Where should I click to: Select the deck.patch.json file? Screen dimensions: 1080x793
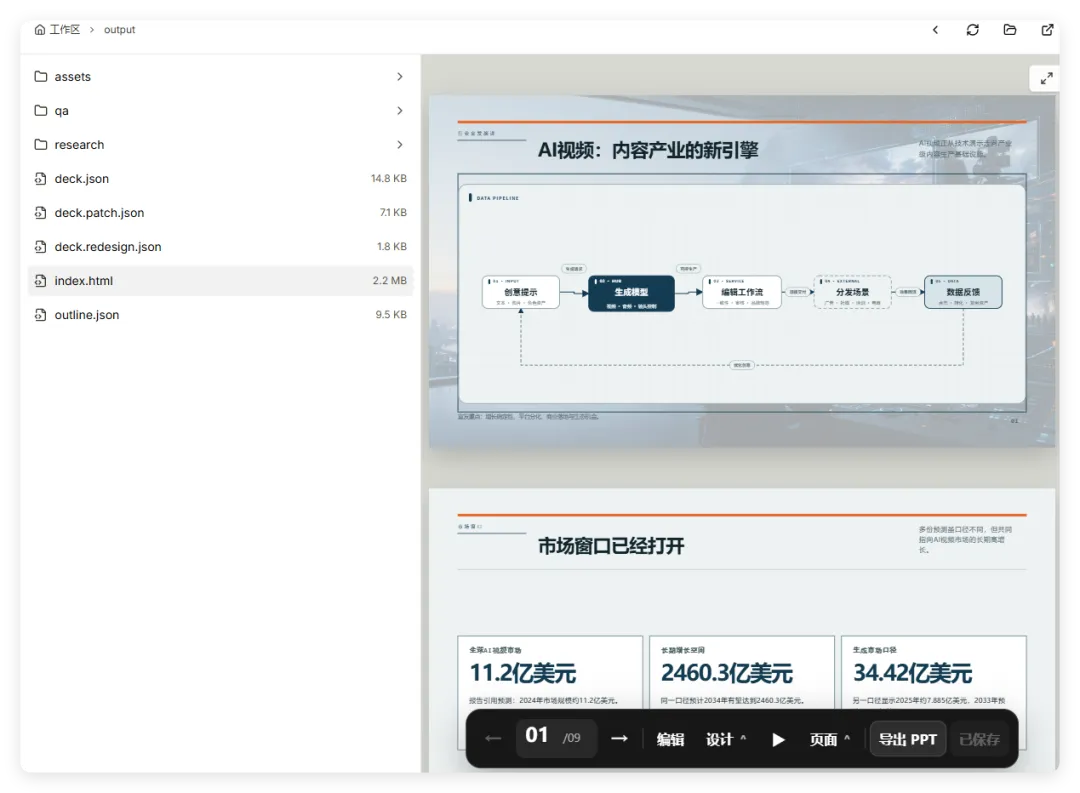[x=220, y=212]
